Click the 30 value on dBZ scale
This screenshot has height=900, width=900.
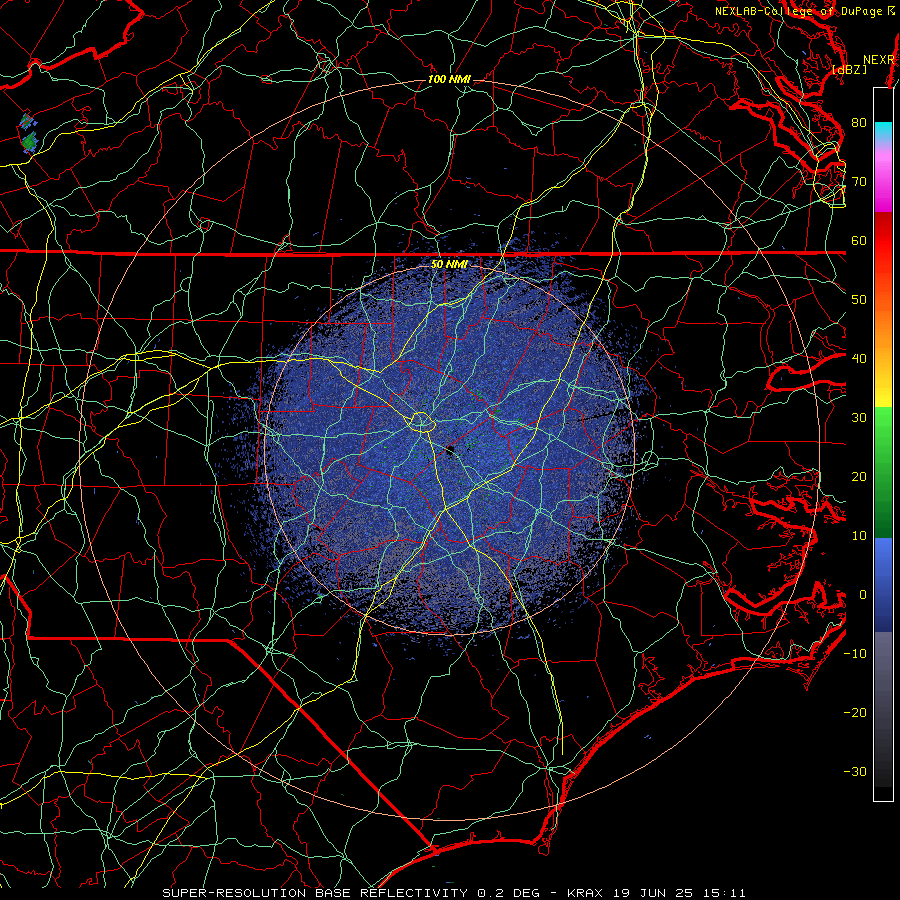coord(859,417)
